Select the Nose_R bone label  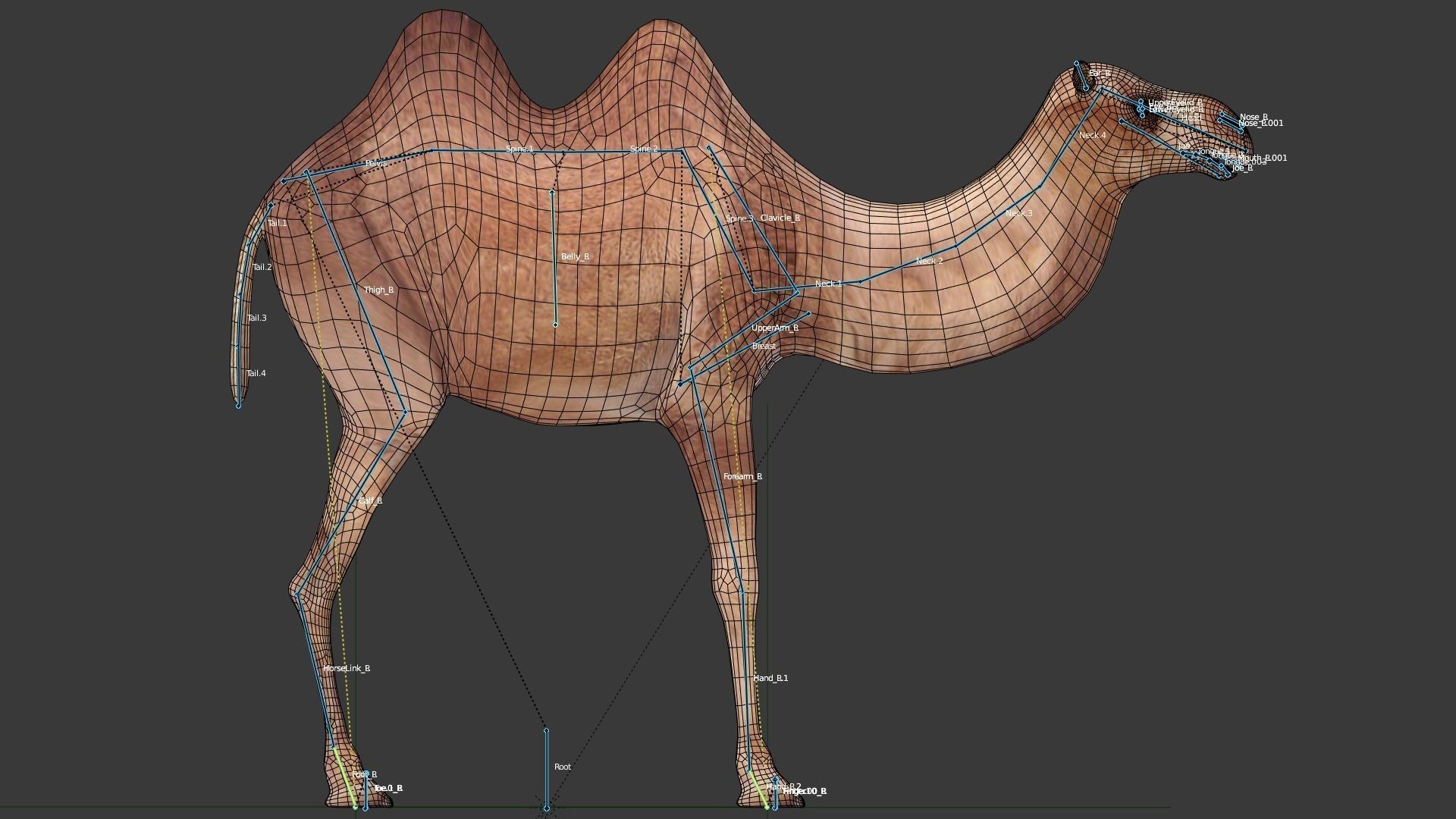pyautogui.click(x=1254, y=118)
